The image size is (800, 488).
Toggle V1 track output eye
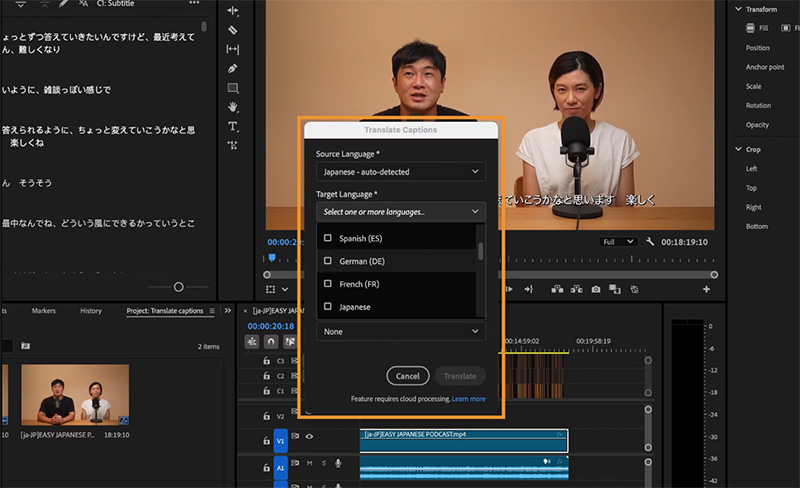click(x=309, y=436)
